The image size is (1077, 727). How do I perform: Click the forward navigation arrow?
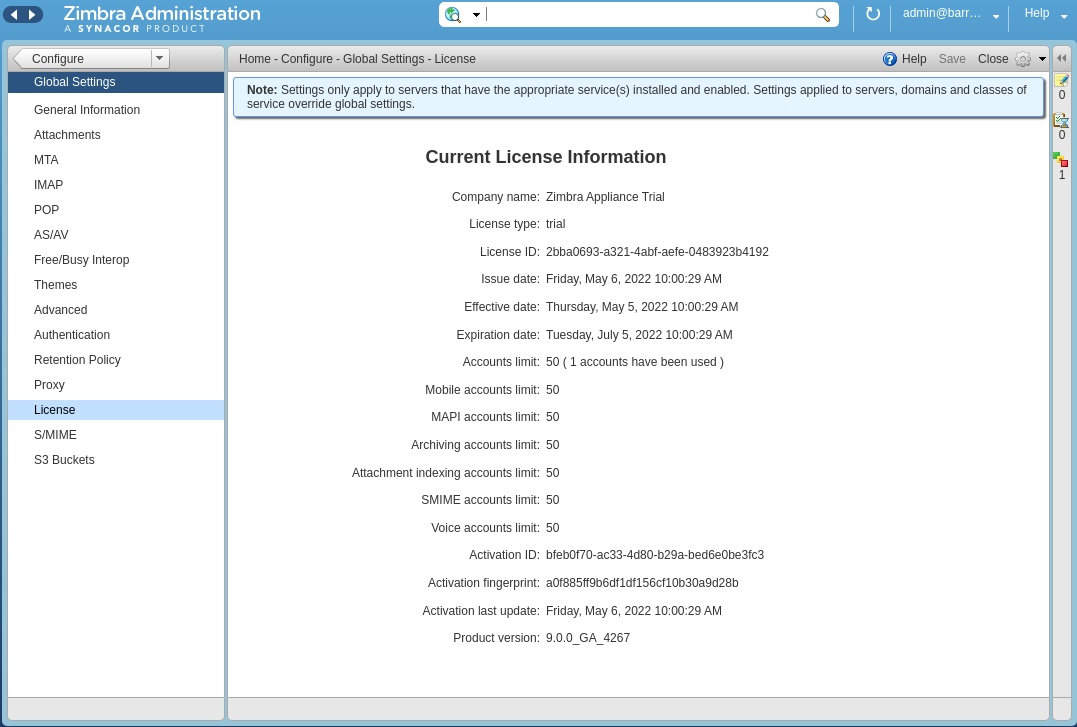tap(32, 14)
